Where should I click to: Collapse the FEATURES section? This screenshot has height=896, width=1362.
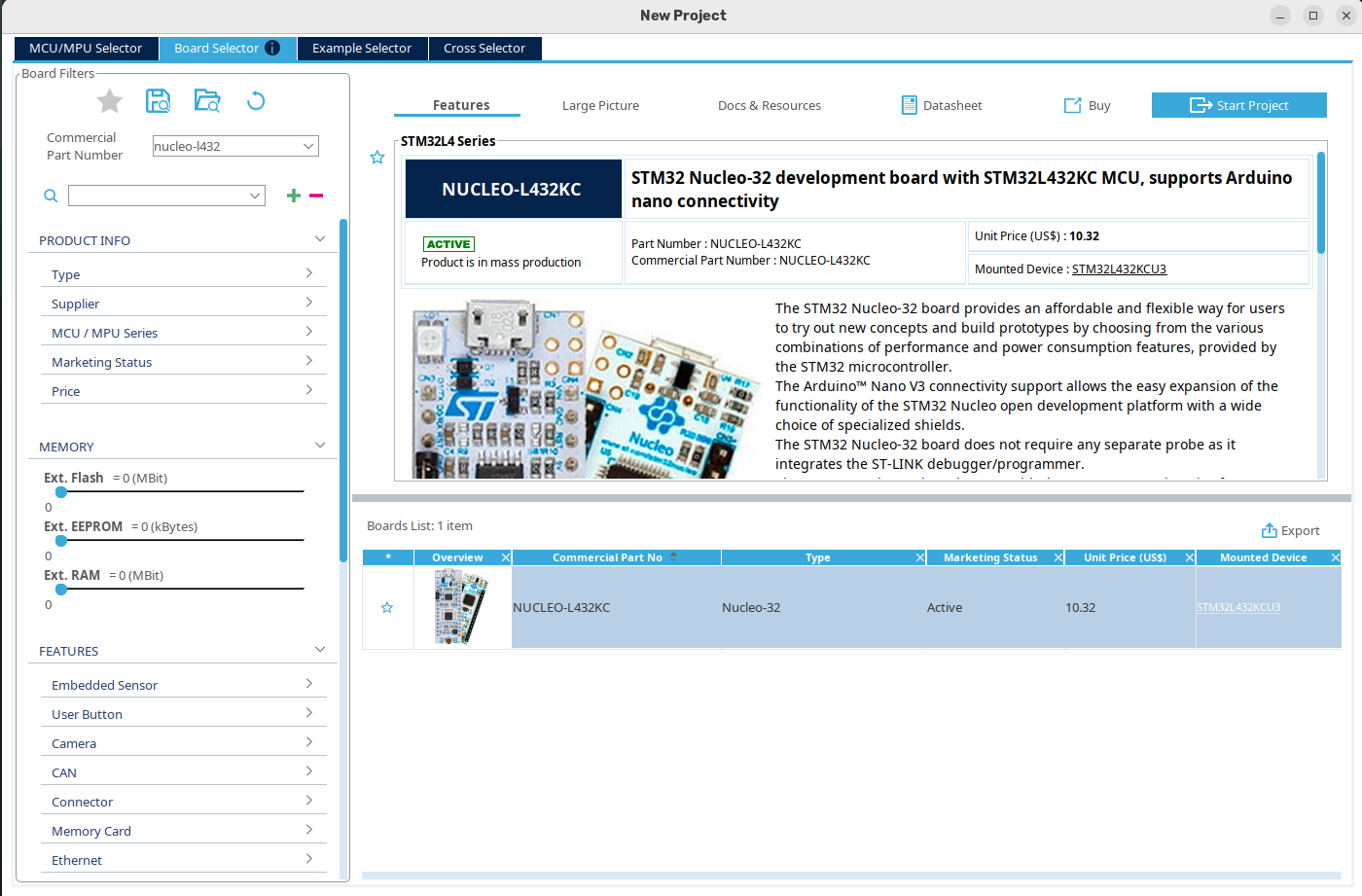point(320,650)
